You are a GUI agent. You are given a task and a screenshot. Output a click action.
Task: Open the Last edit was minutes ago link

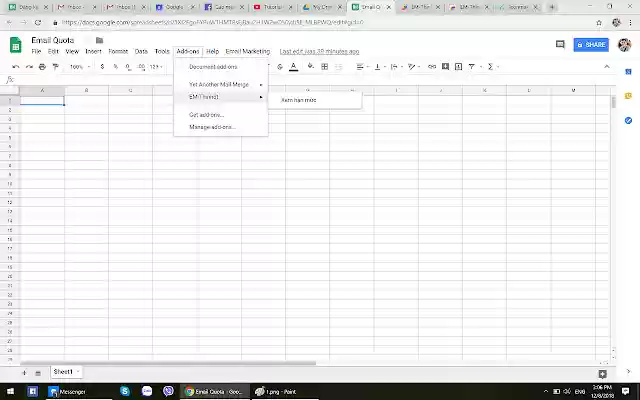point(319,51)
